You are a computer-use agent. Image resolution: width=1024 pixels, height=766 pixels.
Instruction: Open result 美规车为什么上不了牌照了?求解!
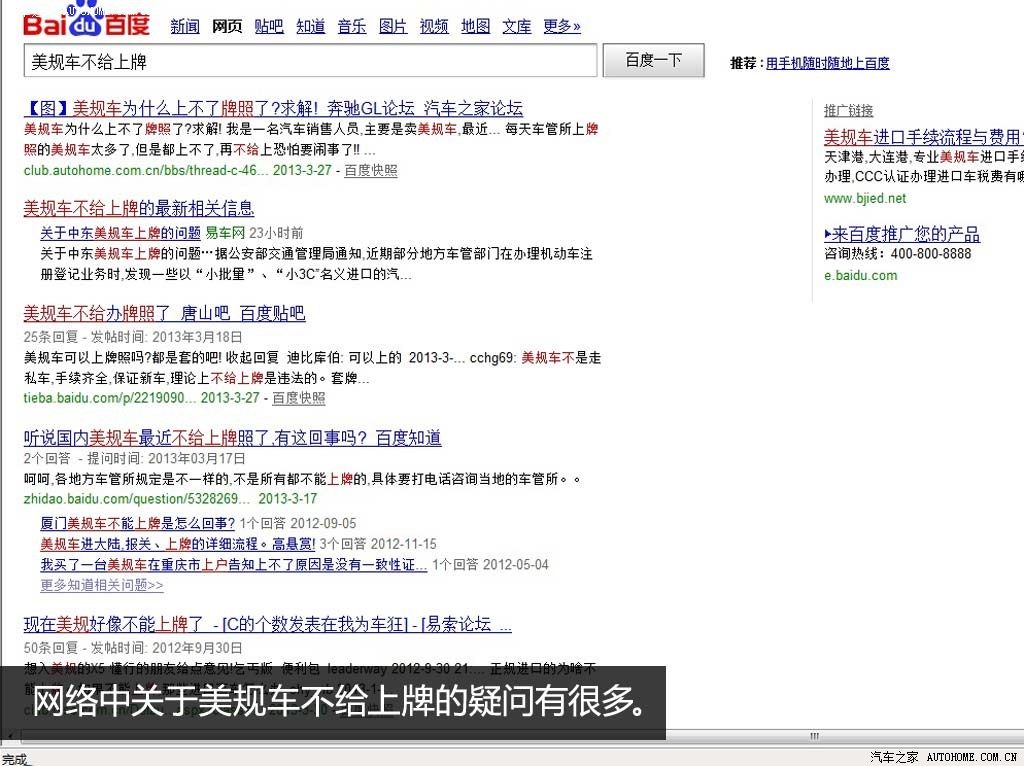click(x=274, y=108)
